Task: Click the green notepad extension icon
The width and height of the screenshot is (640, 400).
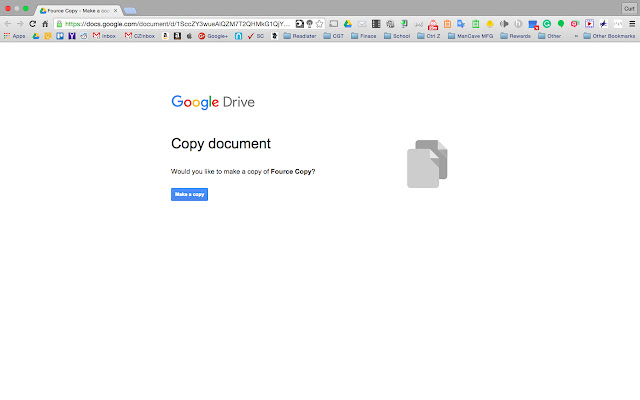Action: 476,24
